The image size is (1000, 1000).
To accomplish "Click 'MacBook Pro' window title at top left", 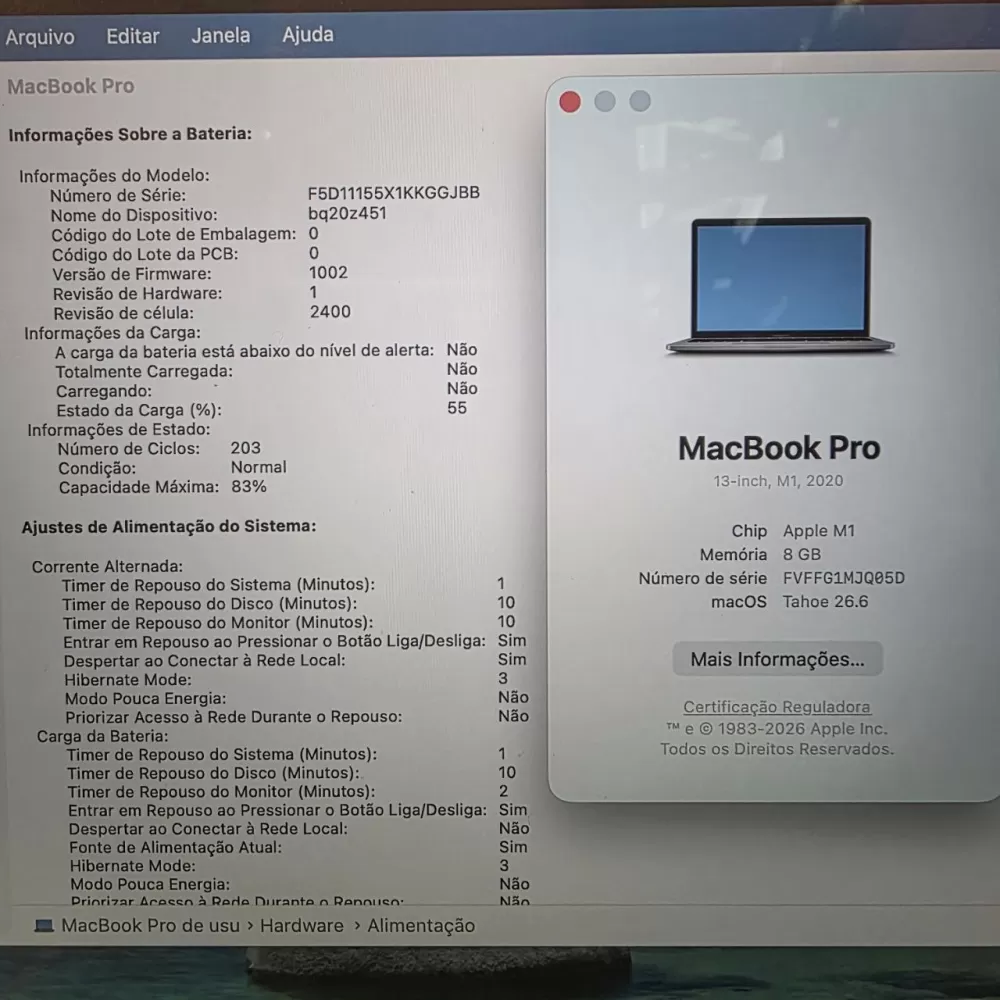I will (x=71, y=86).
